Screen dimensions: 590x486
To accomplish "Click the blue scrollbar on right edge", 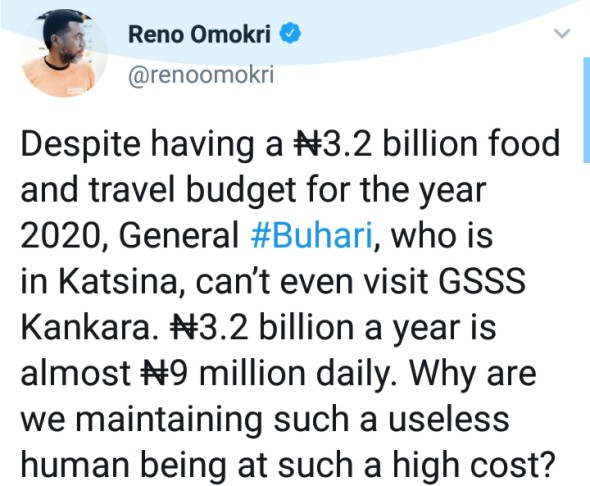I will pos(587,110).
